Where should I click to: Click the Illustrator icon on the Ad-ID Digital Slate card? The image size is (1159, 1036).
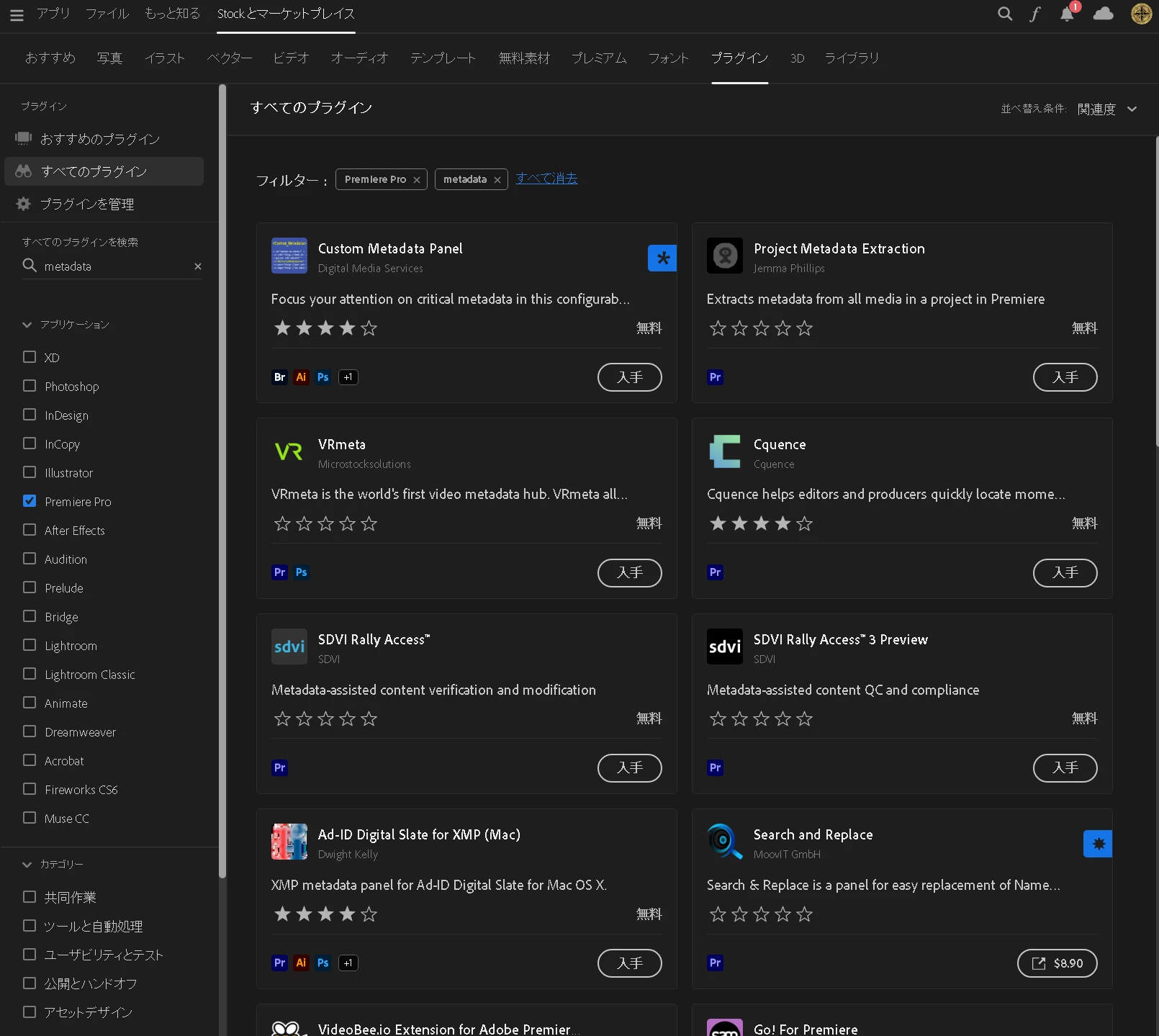tap(301, 963)
